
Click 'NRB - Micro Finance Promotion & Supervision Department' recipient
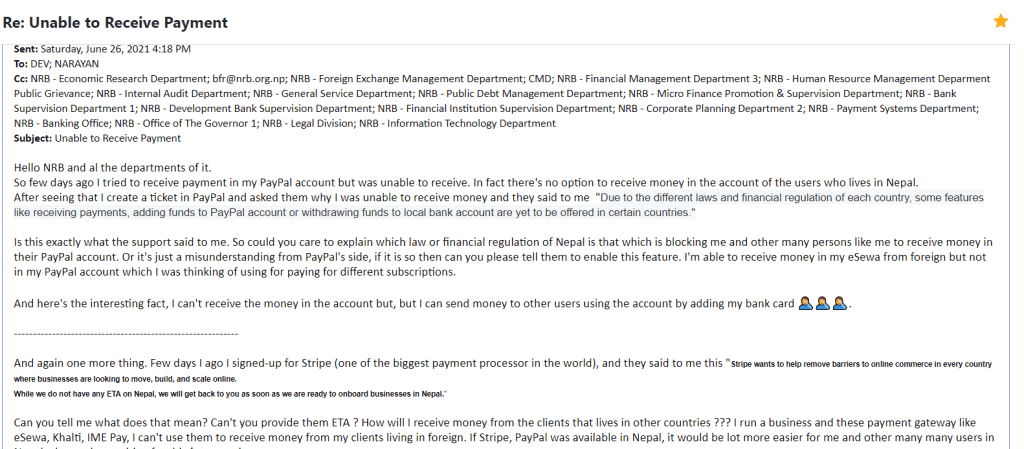point(765,93)
